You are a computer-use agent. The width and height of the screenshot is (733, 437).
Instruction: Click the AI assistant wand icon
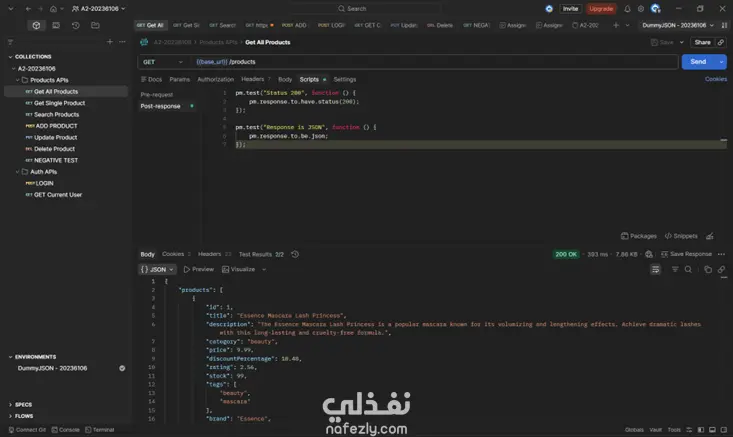(710, 236)
